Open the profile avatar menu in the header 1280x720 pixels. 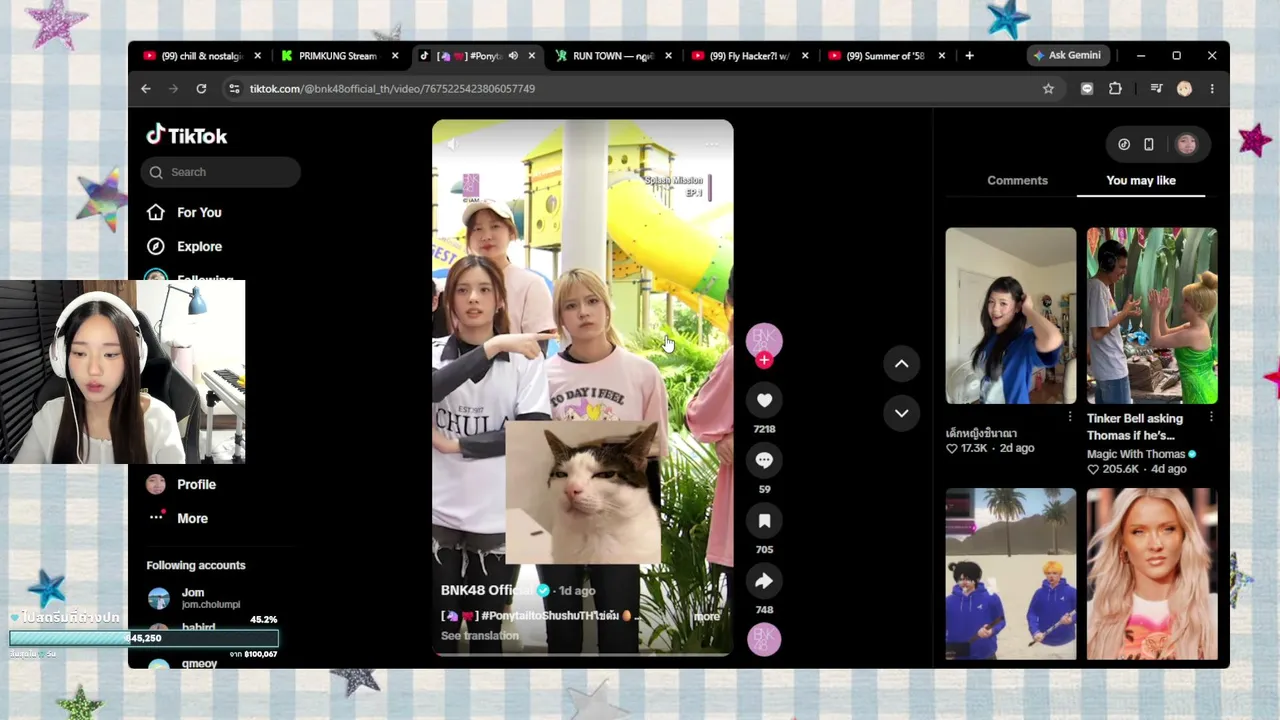tap(1186, 145)
